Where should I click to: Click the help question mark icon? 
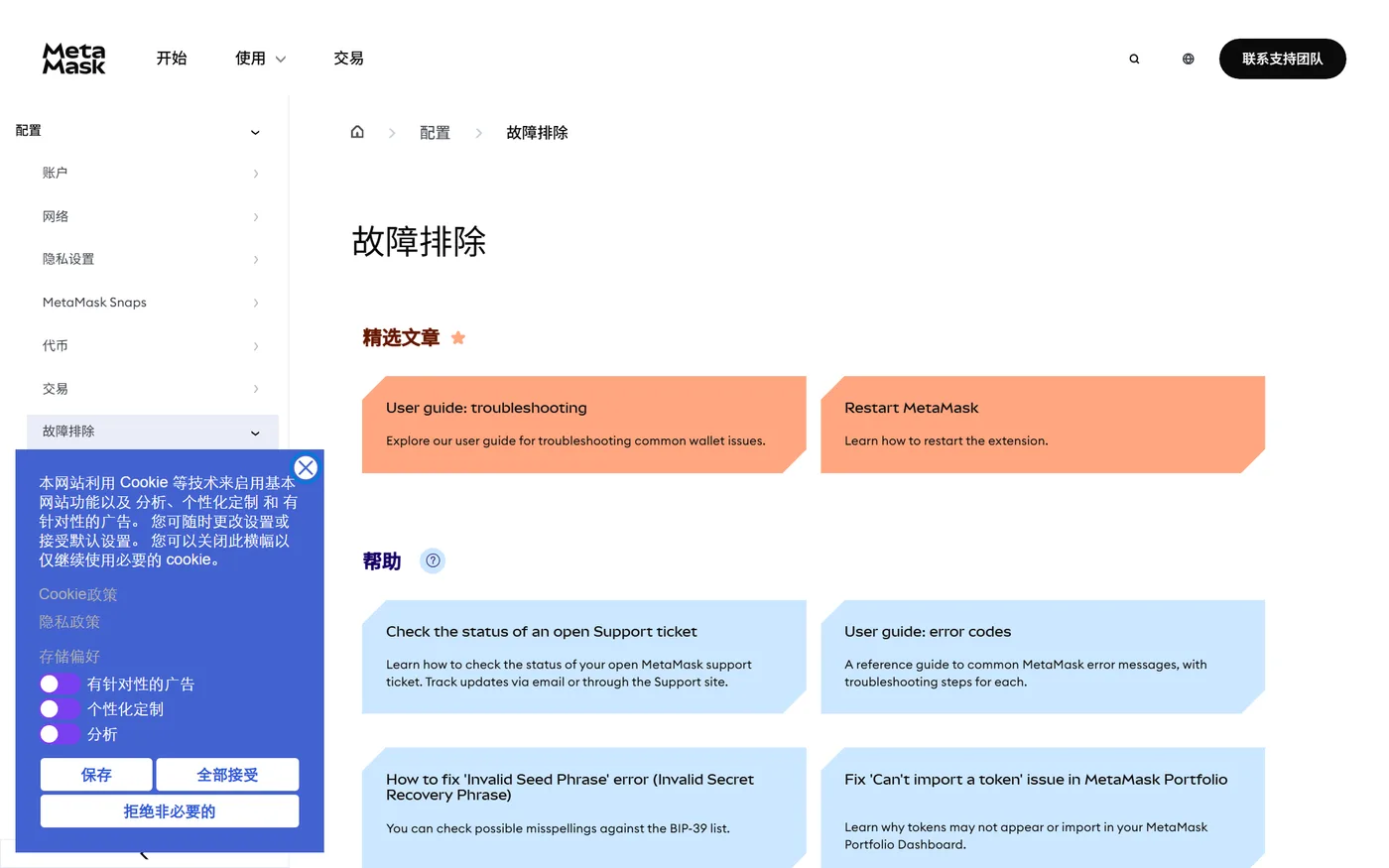[x=433, y=560]
